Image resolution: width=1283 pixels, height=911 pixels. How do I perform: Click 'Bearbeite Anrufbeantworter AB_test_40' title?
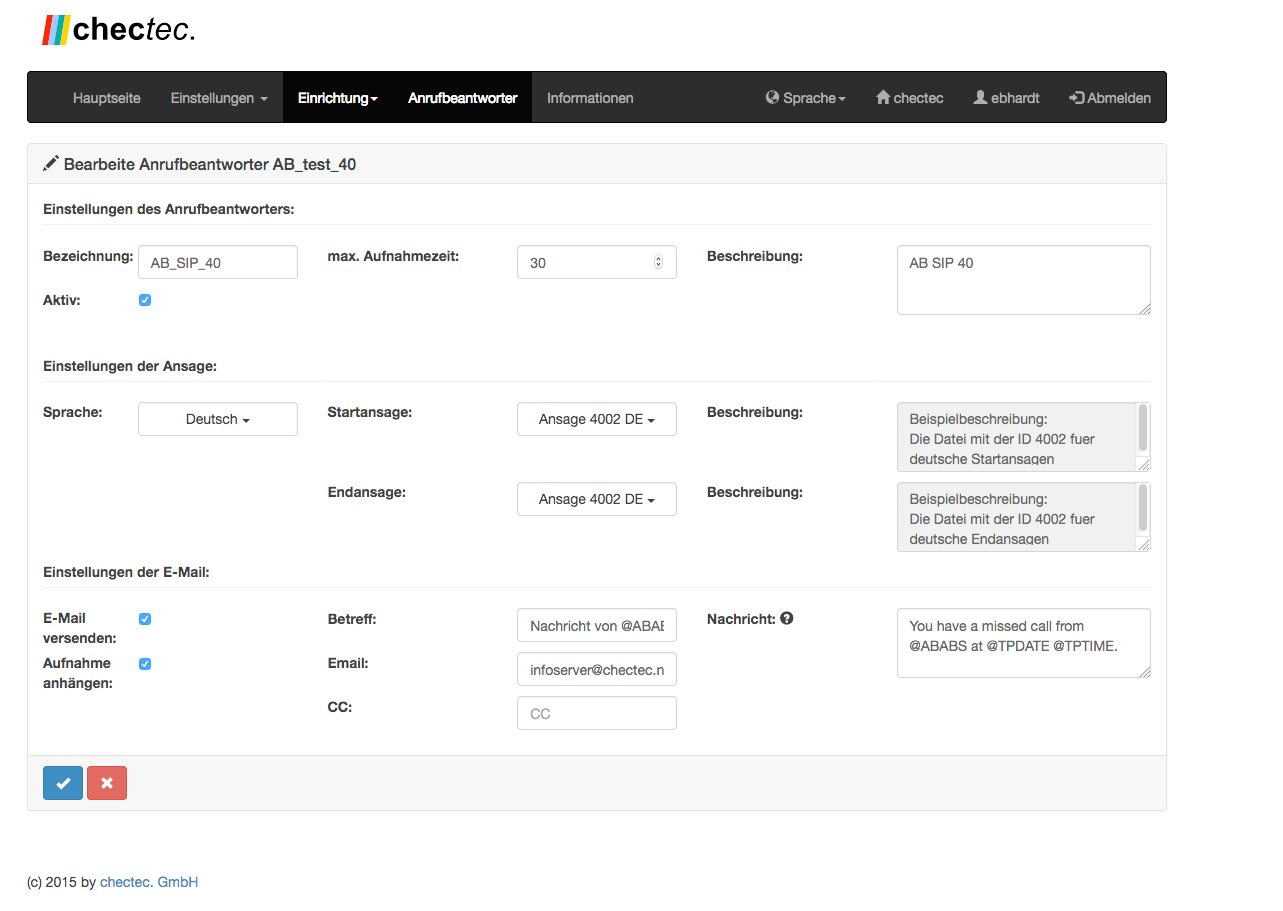(210, 164)
